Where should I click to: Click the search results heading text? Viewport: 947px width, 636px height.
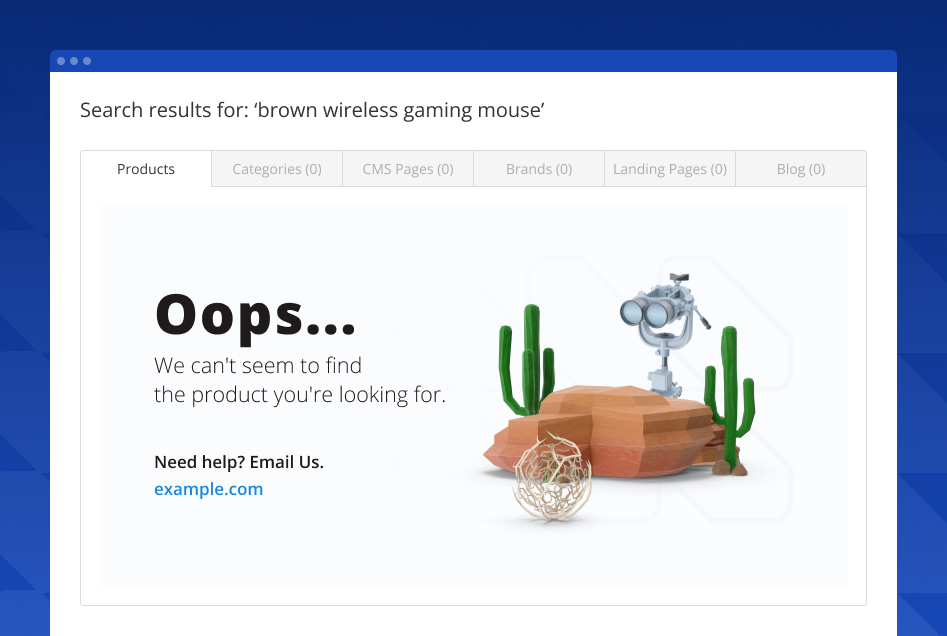(312, 110)
